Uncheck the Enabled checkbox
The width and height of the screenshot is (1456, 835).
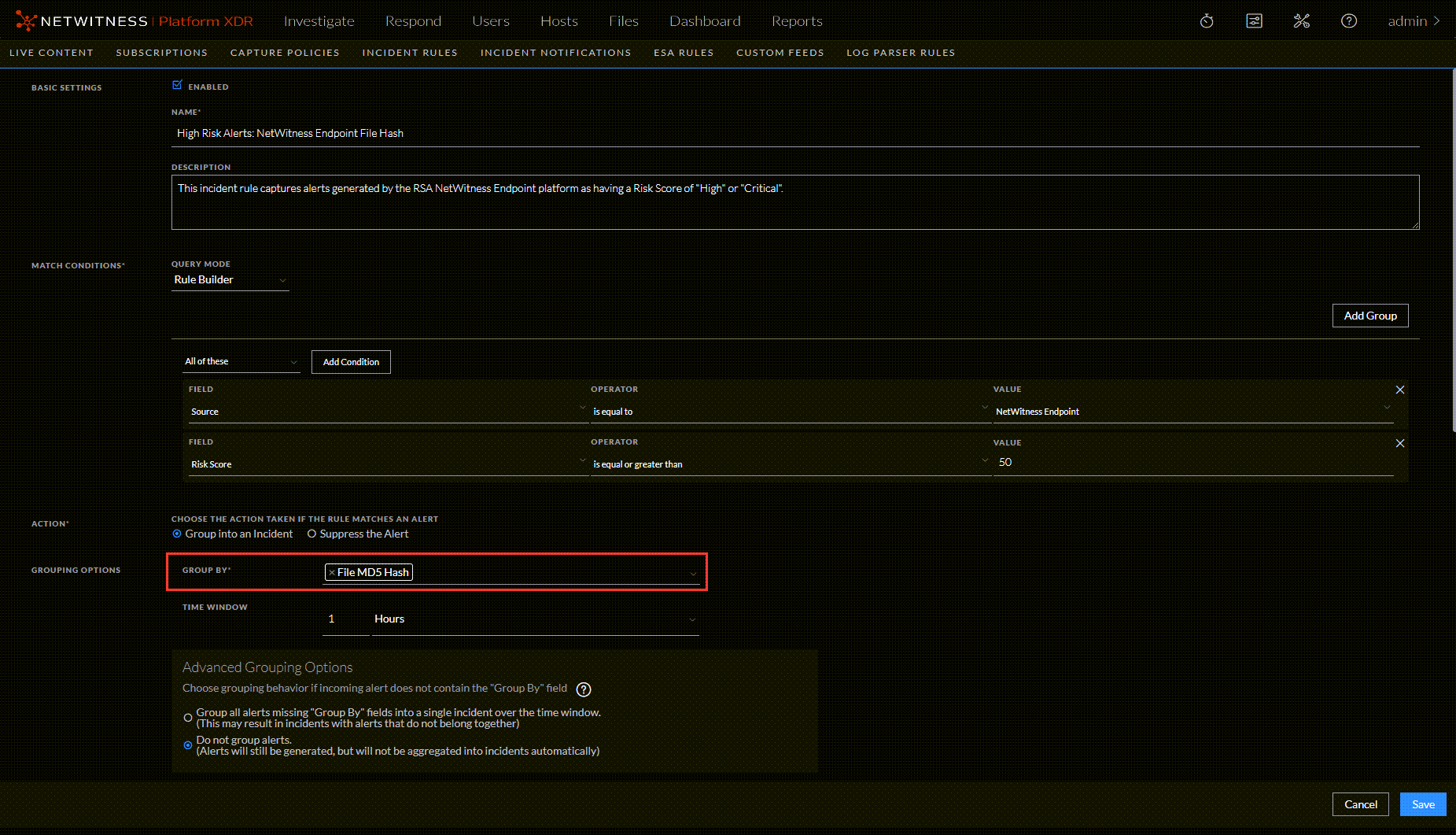(177, 85)
